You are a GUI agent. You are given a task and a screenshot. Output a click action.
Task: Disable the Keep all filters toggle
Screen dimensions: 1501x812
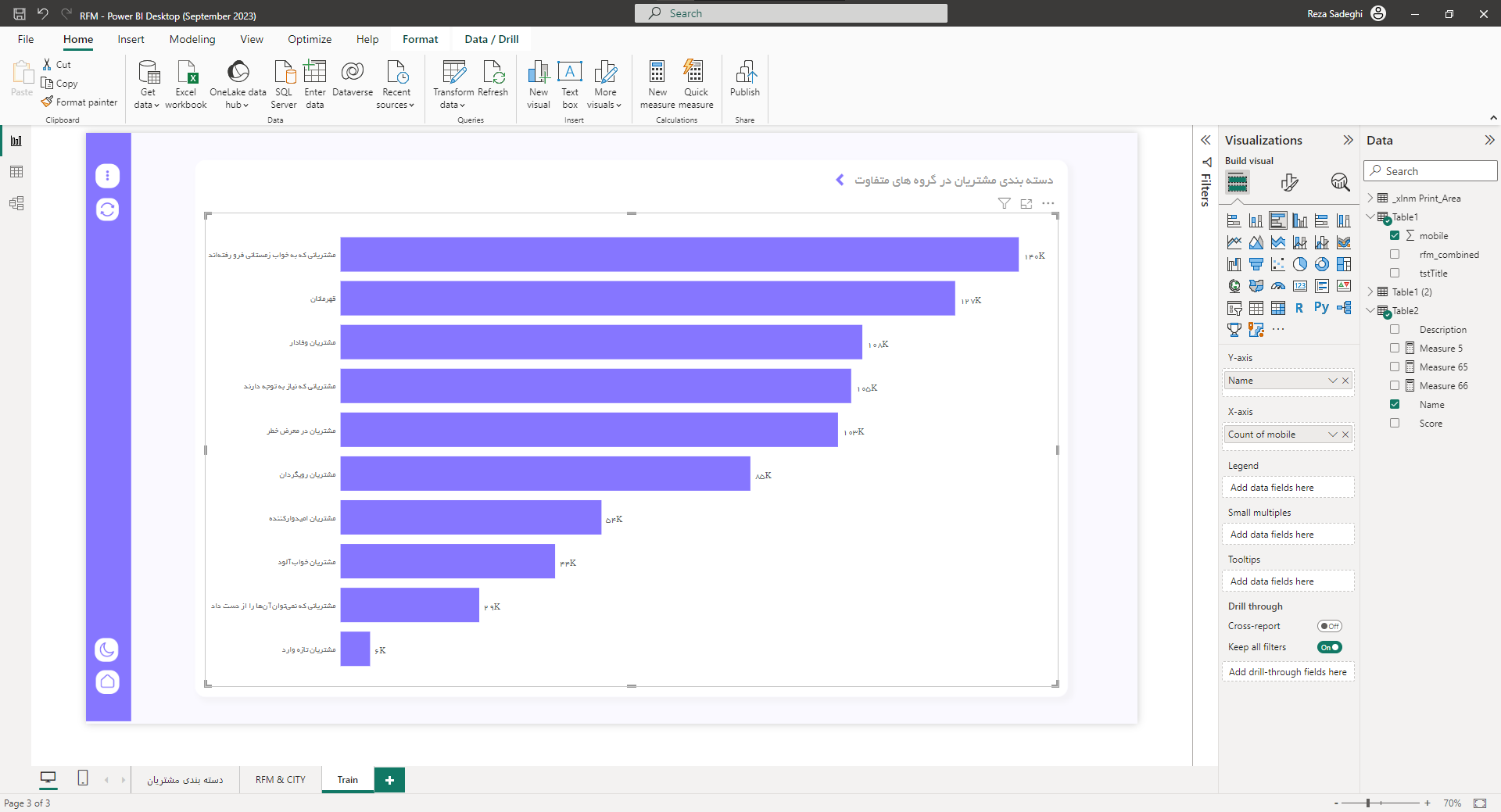(1329, 647)
